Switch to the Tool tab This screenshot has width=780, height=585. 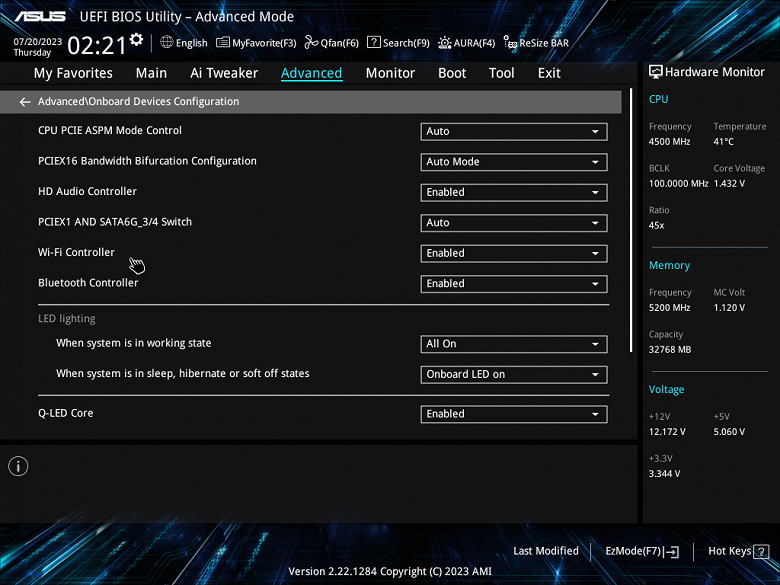tap(501, 73)
